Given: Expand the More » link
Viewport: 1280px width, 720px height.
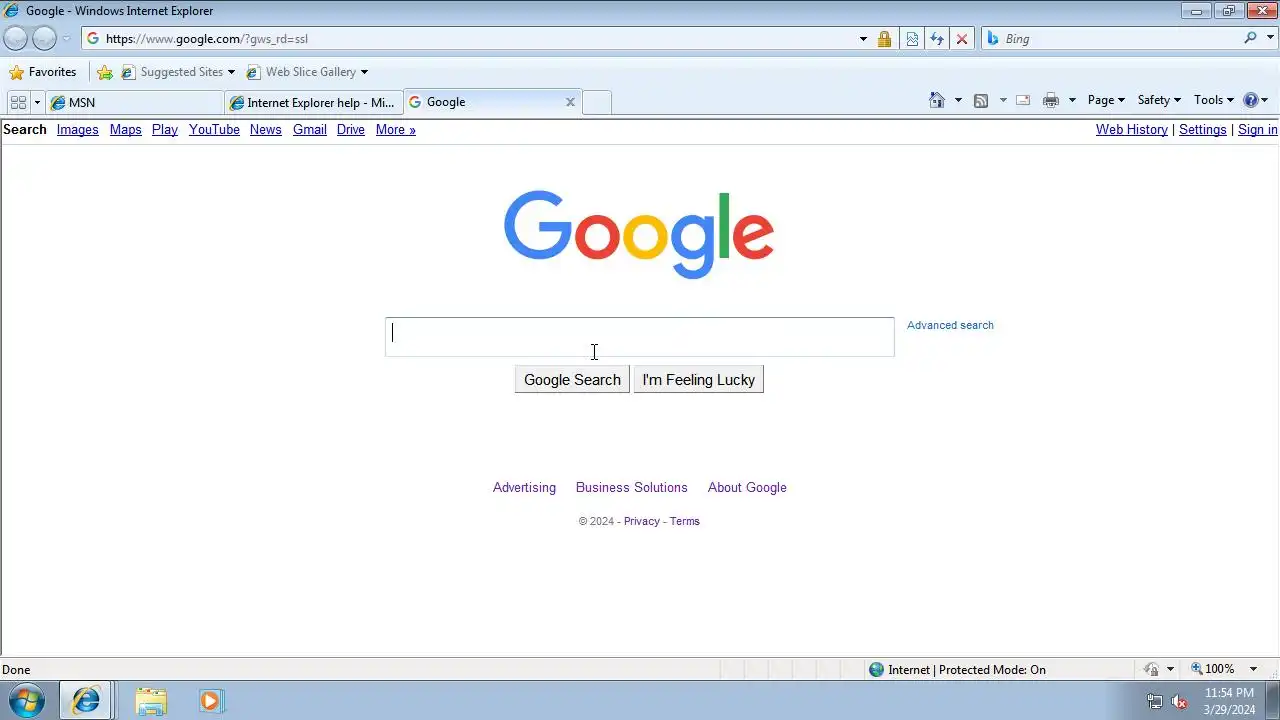Looking at the screenshot, I should (395, 130).
